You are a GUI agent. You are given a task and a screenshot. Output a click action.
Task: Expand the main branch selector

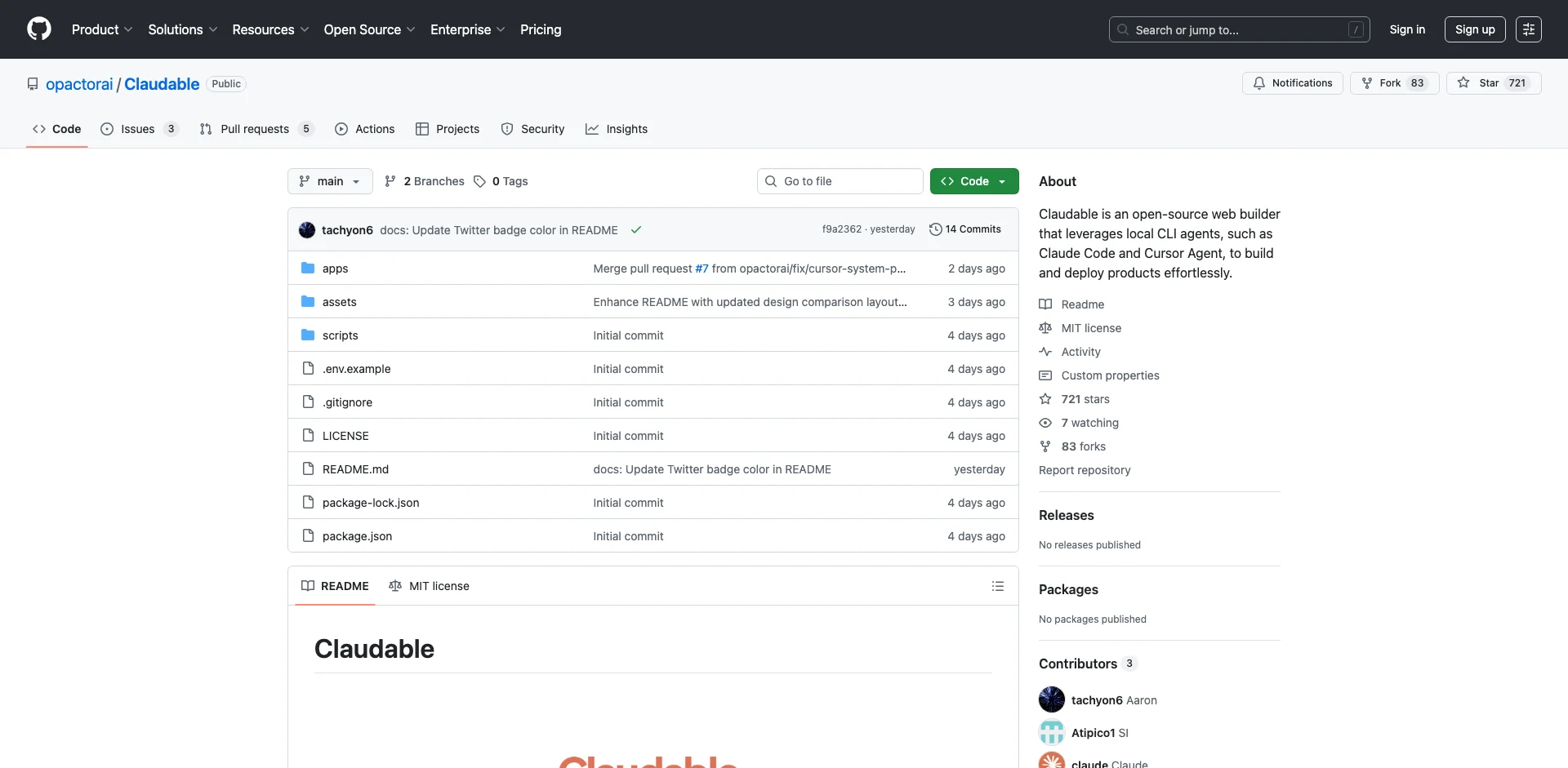tap(330, 181)
